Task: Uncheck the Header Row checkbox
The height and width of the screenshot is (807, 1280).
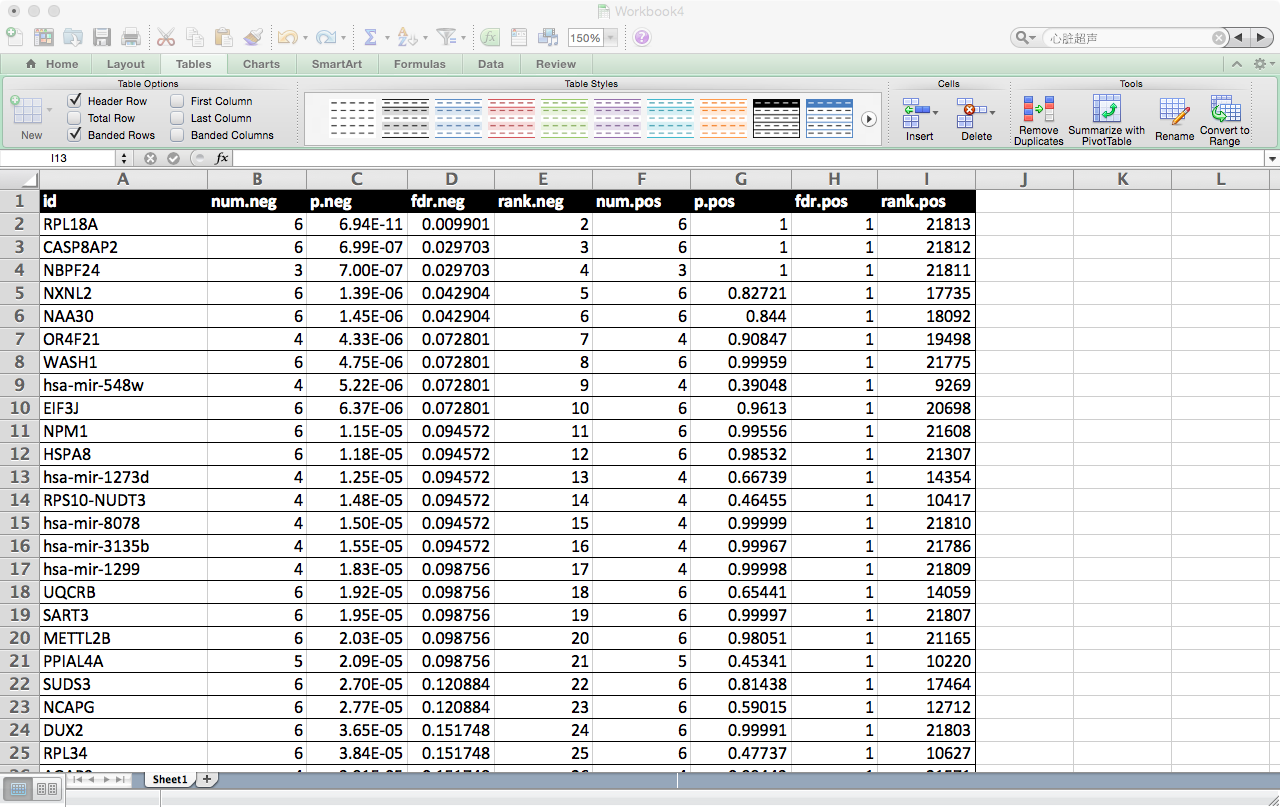Action: (74, 101)
